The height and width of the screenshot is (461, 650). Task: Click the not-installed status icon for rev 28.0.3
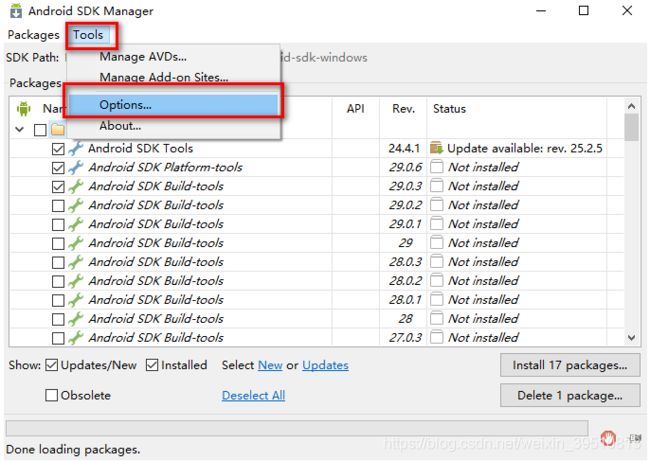tap(437, 262)
